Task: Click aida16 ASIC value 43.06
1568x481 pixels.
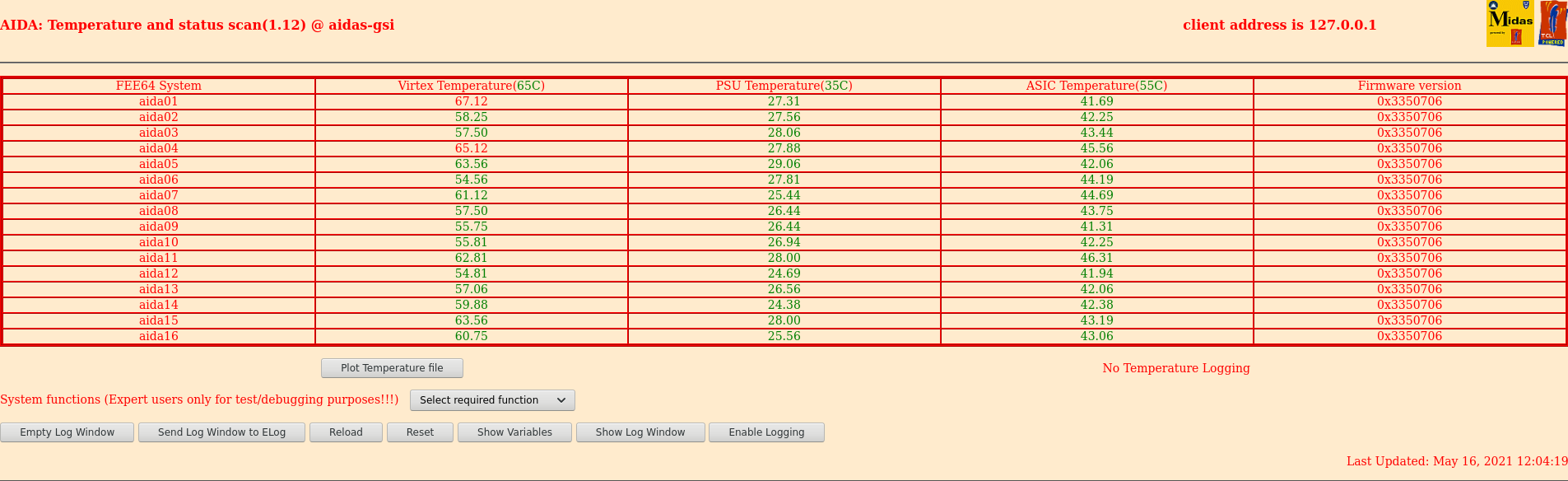Action: tap(1097, 336)
